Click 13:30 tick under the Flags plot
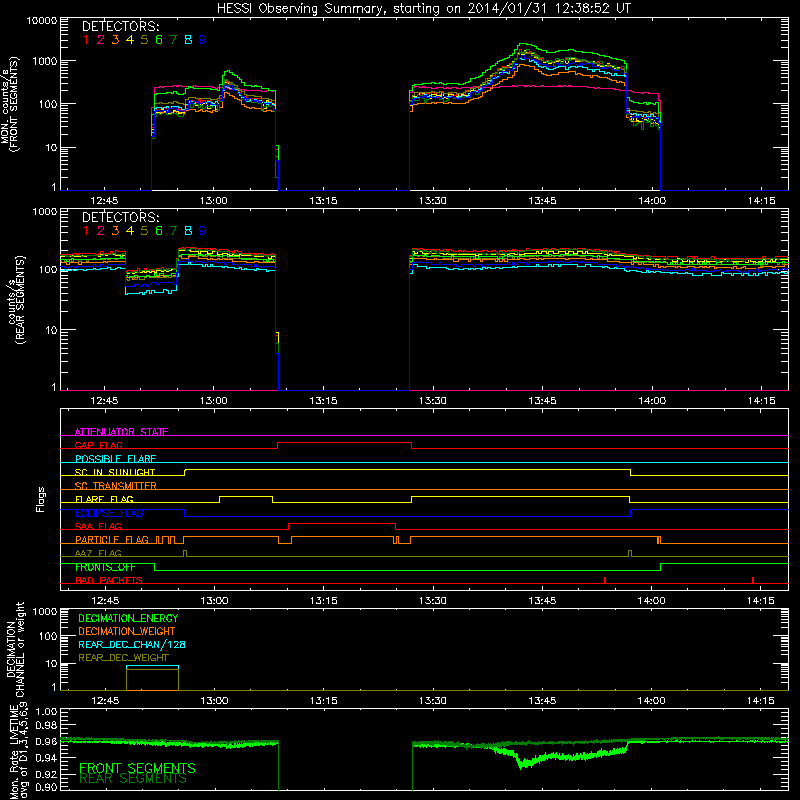Image resolution: width=800 pixels, height=800 pixels. 433,601
